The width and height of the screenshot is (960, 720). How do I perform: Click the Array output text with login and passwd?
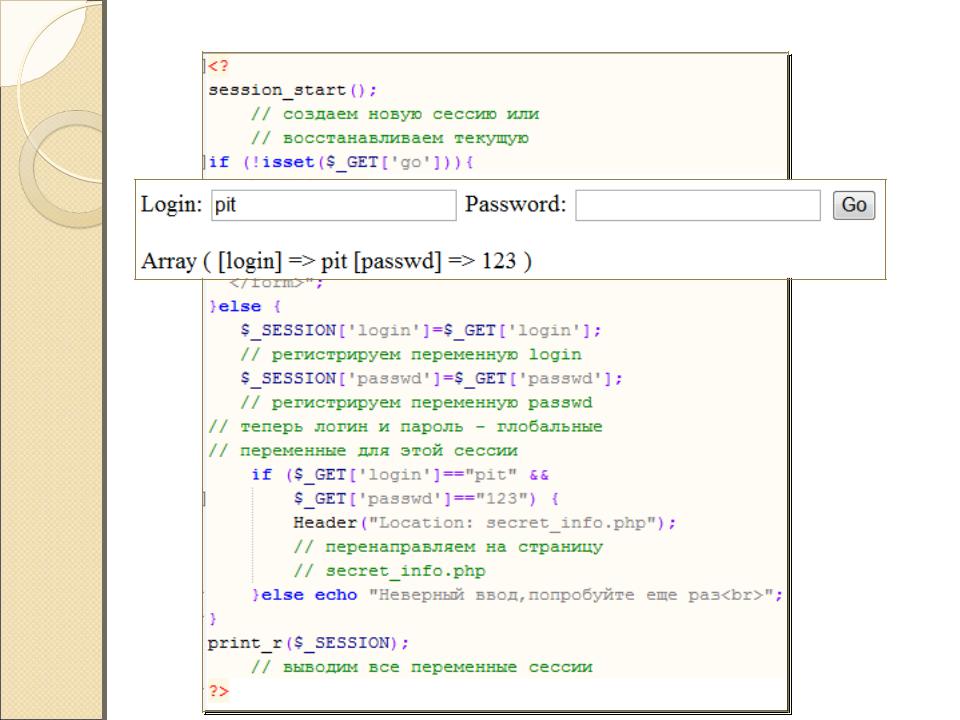[336, 261]
